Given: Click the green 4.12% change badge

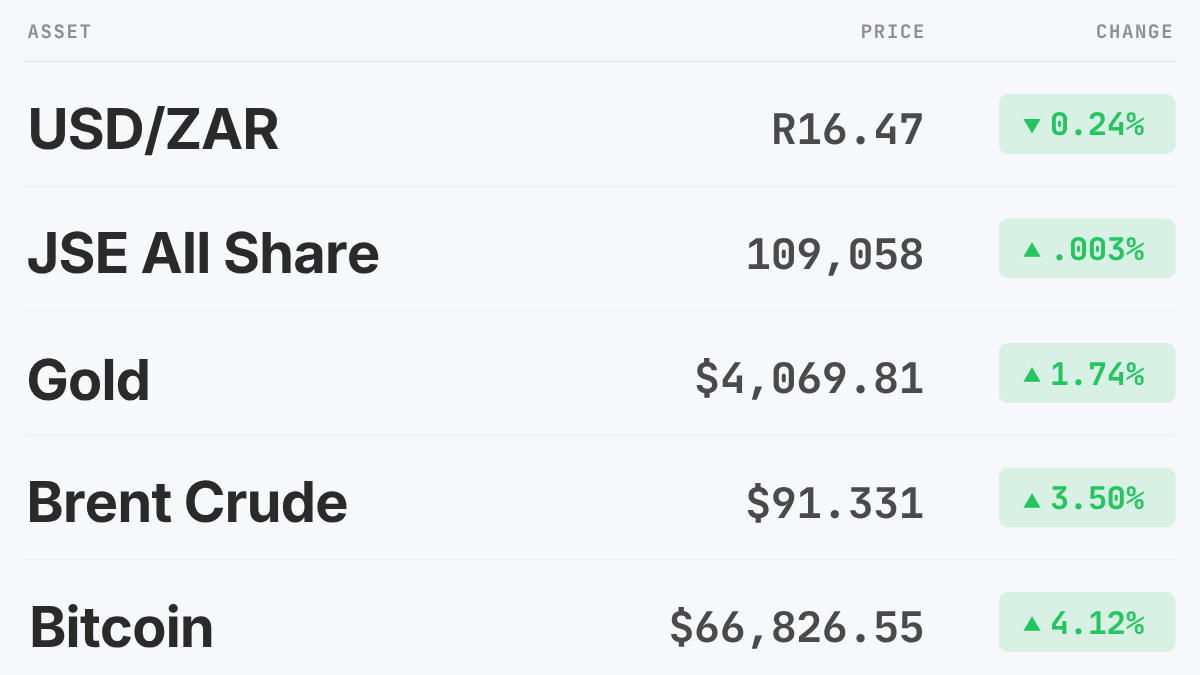Looking at the screenshot, I should coord(1087,622).
